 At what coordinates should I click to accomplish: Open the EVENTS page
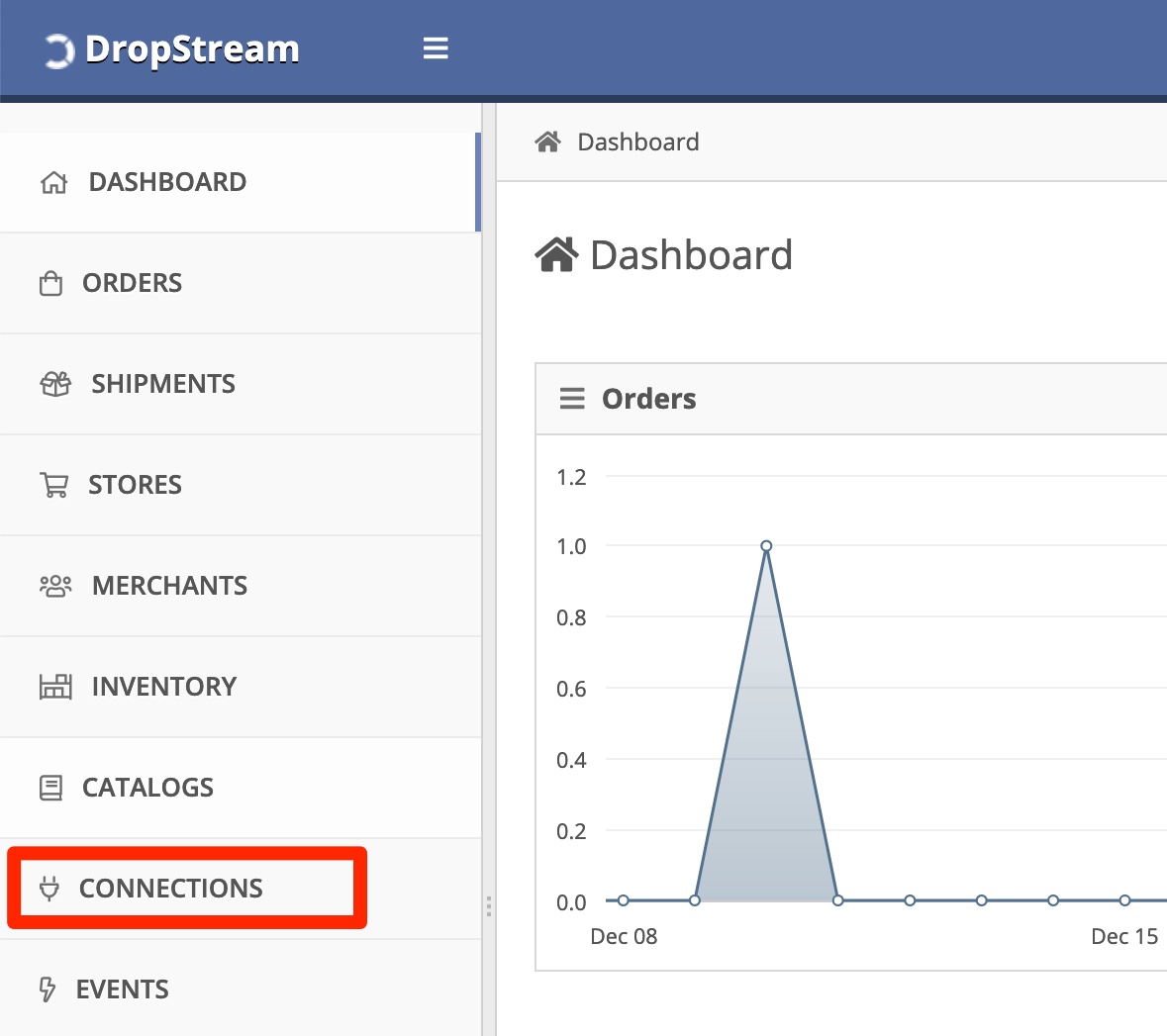[241, 988]
